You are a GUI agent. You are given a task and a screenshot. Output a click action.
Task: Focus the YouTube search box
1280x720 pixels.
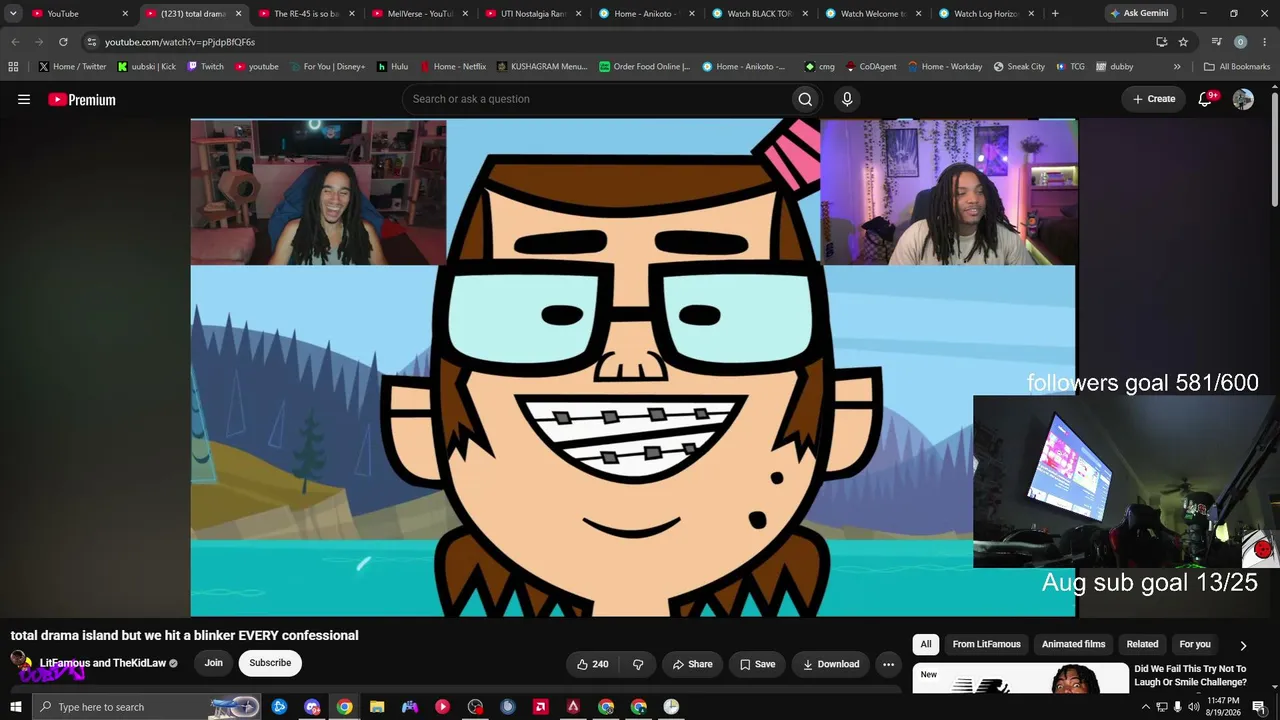(x=596, y=99)
